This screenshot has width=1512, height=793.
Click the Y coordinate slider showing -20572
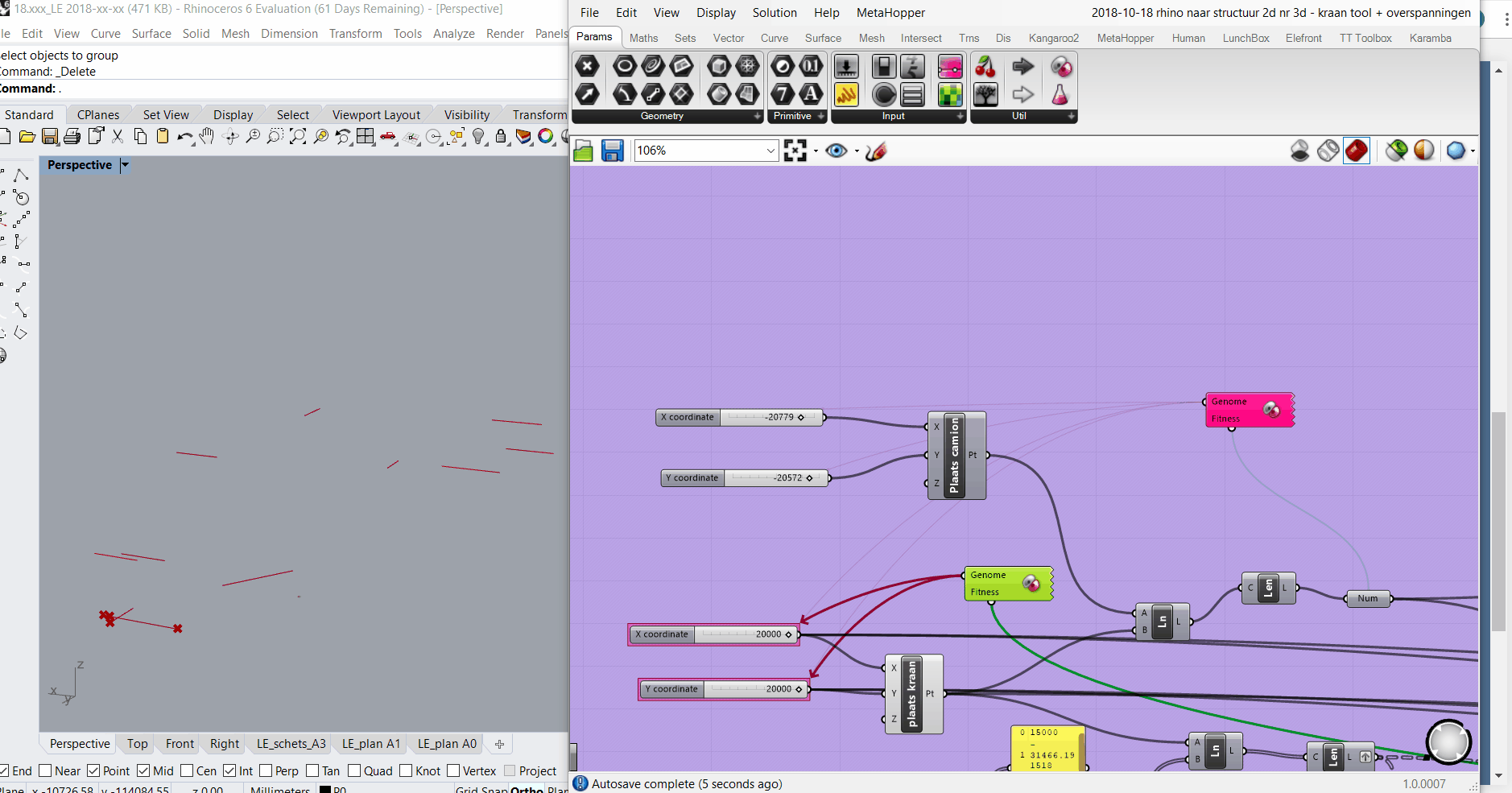coord(745,478)
